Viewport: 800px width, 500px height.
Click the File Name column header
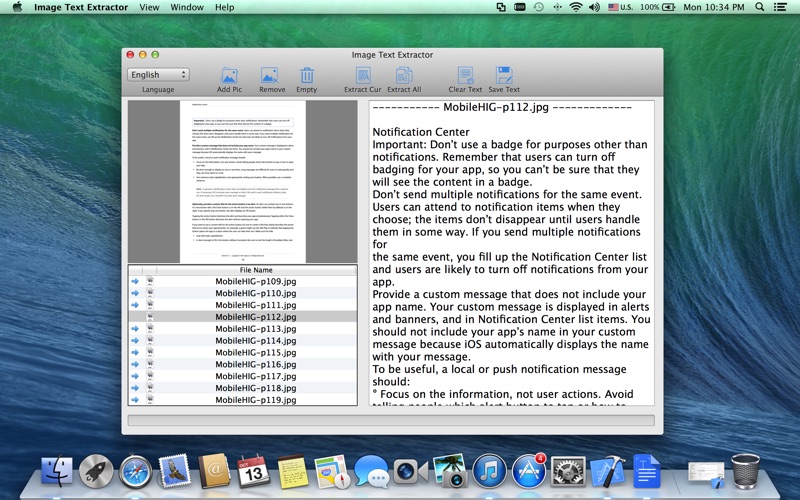point(256,270)
